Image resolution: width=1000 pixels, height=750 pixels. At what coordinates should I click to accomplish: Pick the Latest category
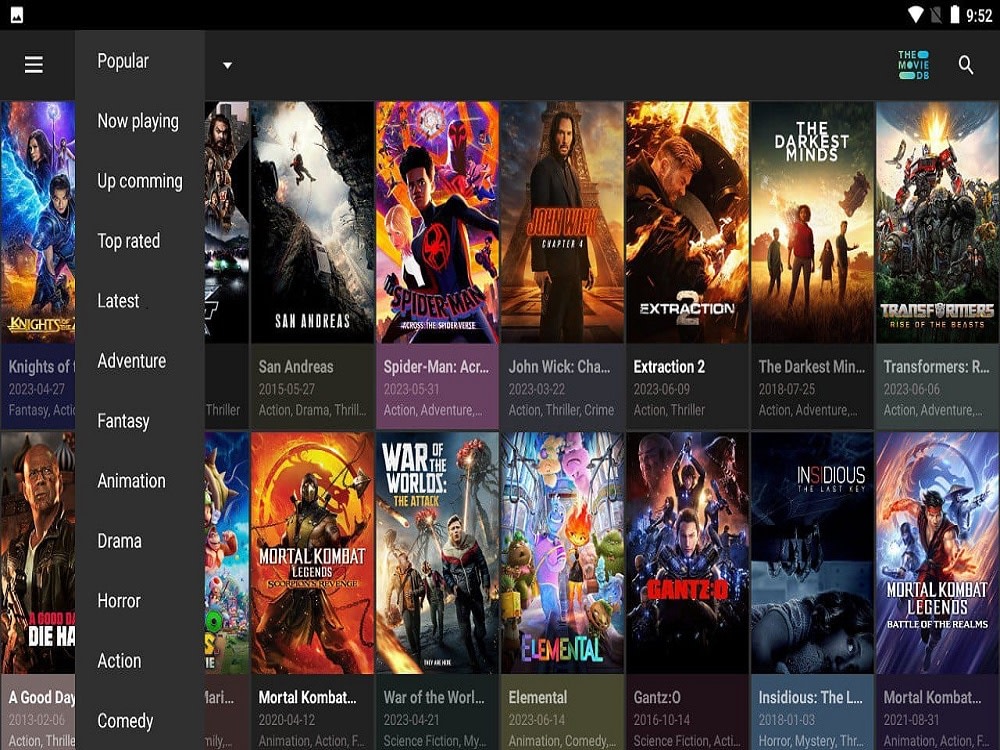pyautogui.click(x=118, y=301)
